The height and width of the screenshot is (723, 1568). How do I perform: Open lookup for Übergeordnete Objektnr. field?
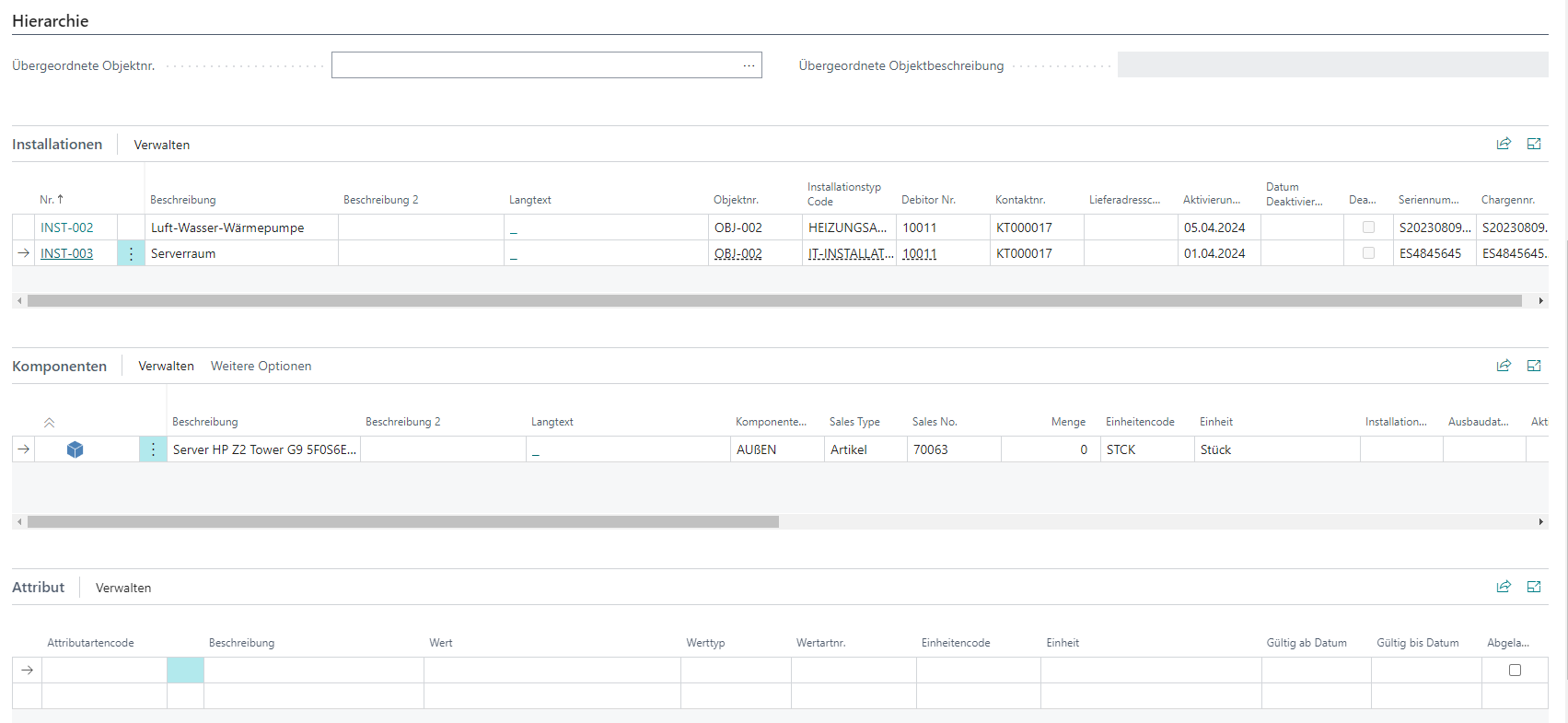tap(749, 65)
